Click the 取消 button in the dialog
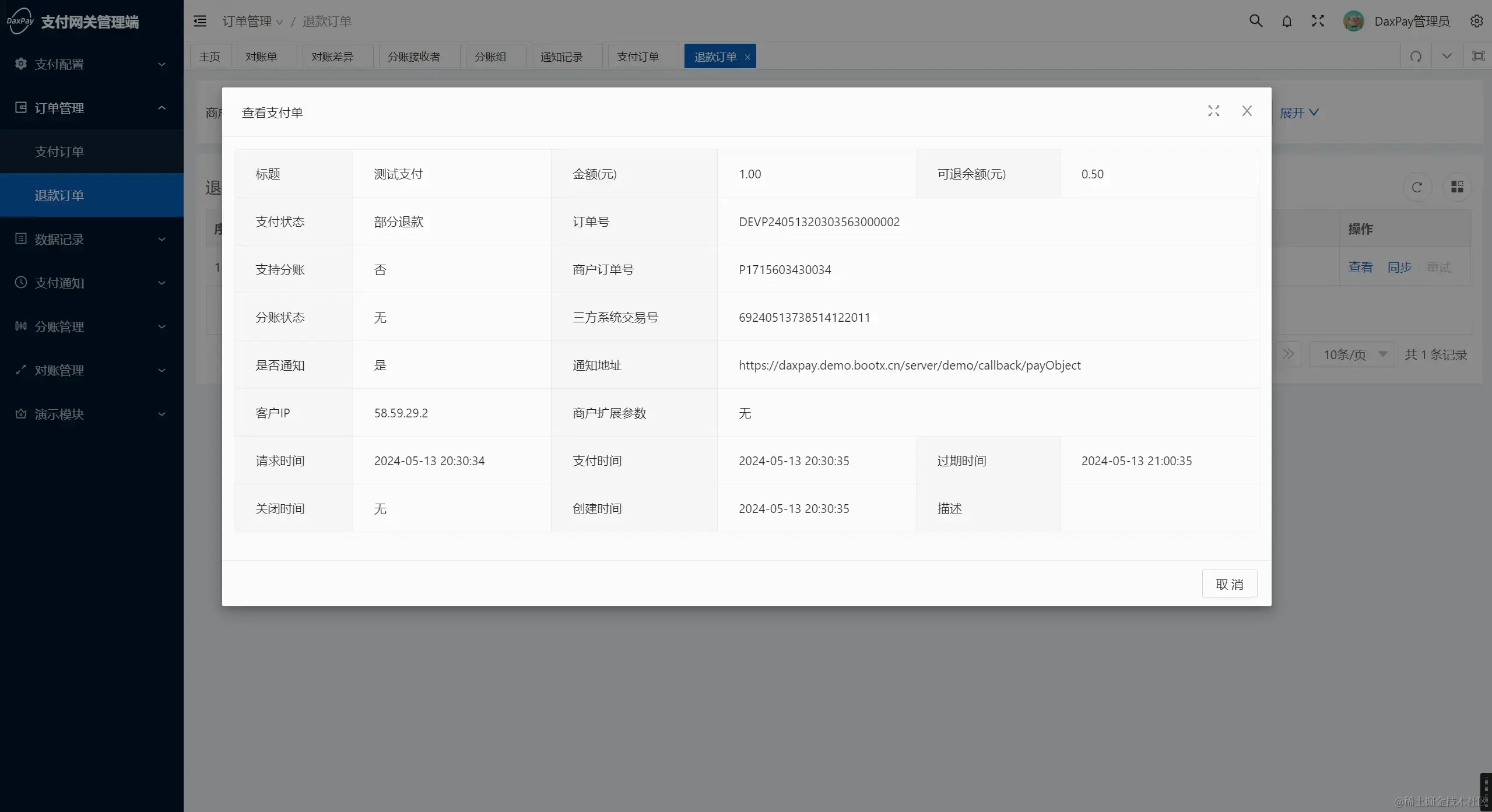 1230,583
